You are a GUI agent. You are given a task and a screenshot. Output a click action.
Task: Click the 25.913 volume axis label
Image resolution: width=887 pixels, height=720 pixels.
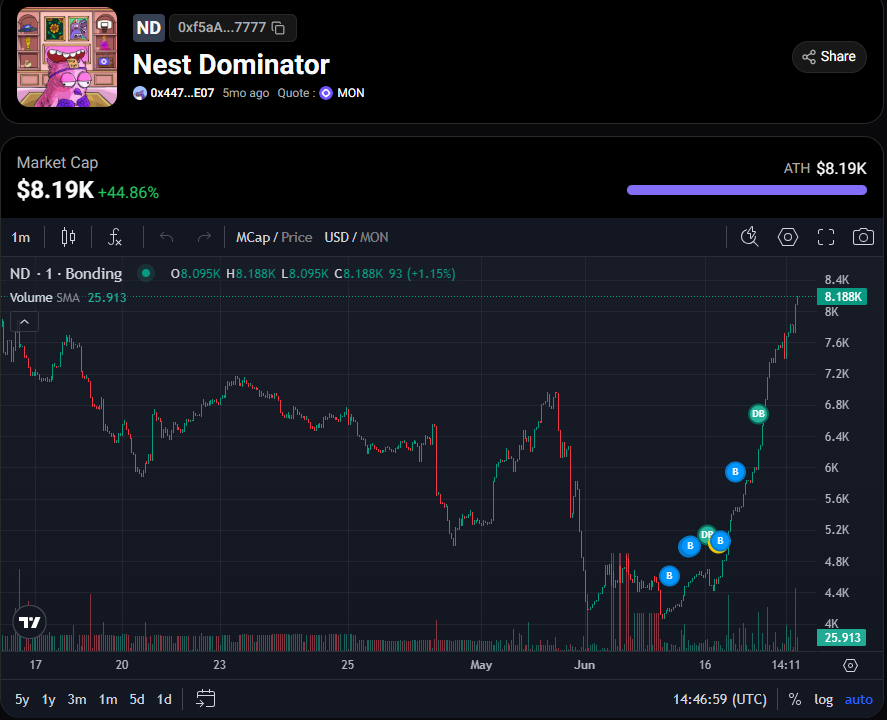pyautogui.click(x=842, y=637)
